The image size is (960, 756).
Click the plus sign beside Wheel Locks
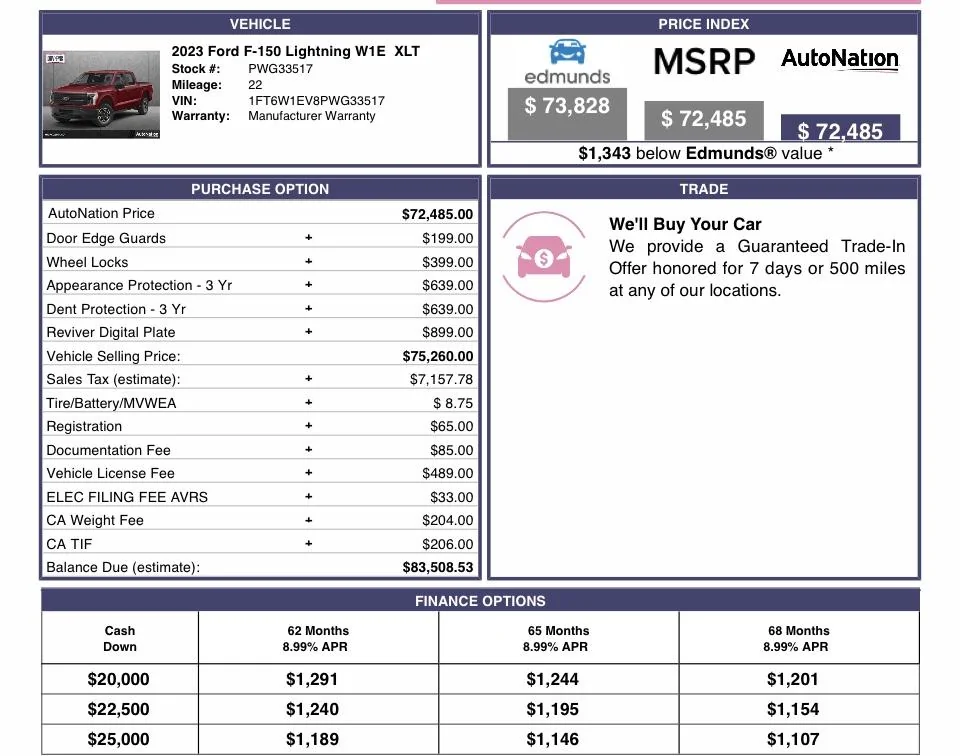(309, 262)
